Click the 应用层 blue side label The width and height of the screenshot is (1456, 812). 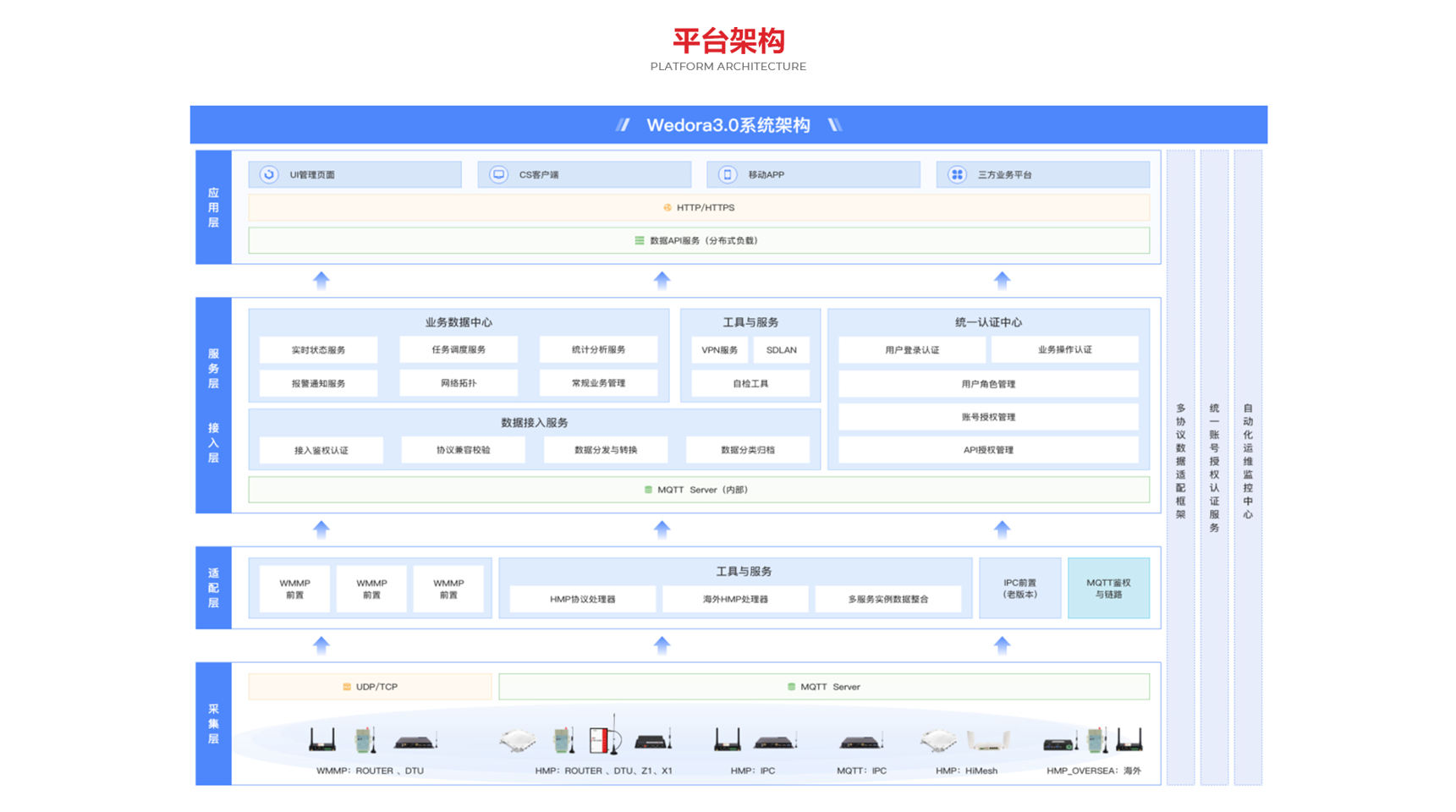point(213,207)
